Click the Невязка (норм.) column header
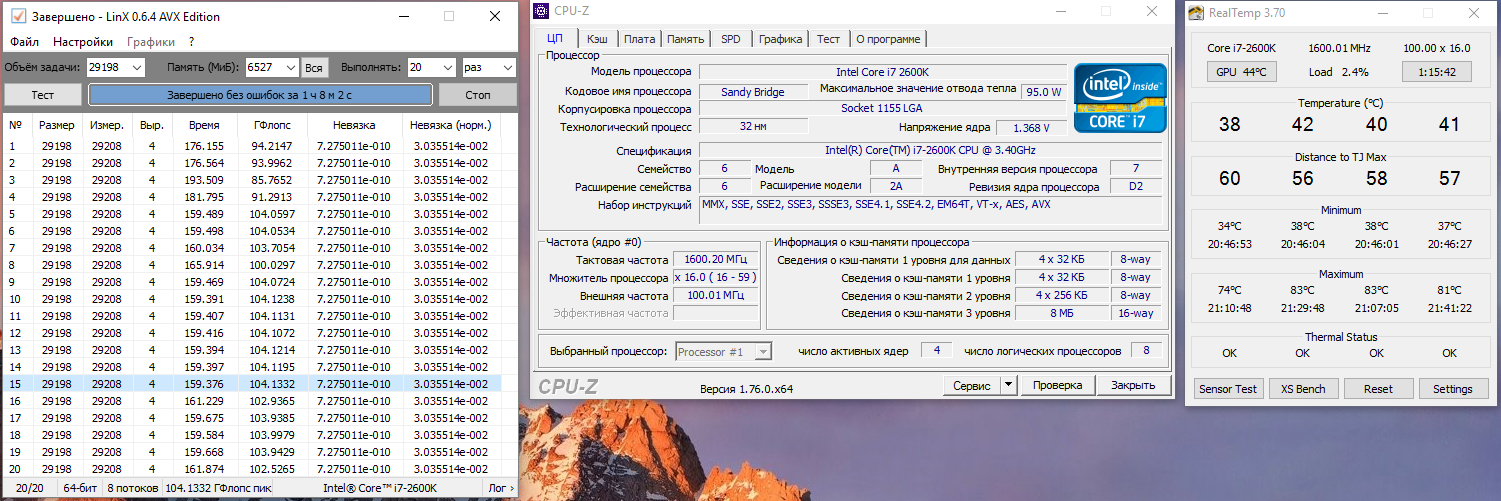 (451, 125)
